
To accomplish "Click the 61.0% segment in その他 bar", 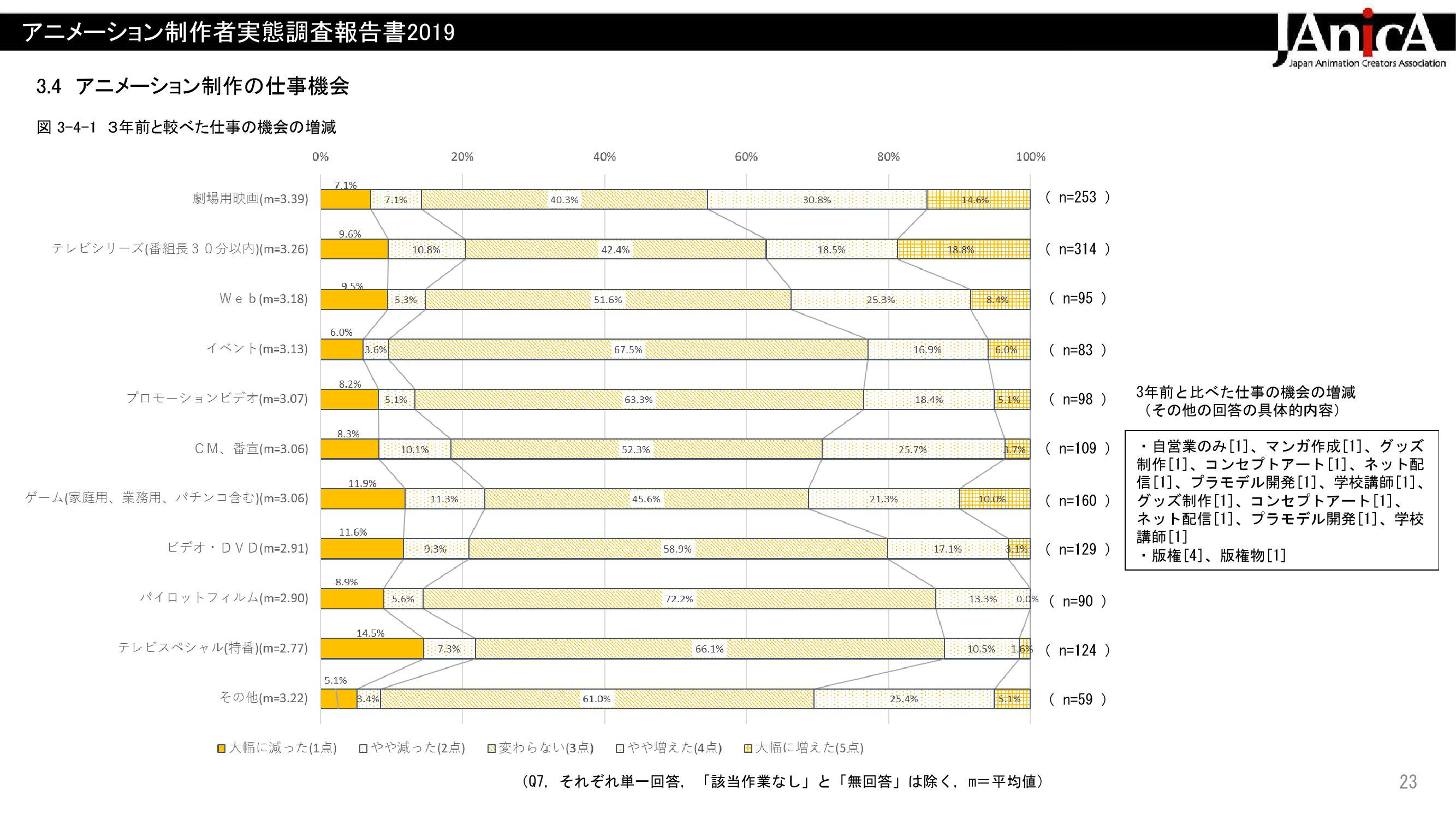I will point(597,699).
